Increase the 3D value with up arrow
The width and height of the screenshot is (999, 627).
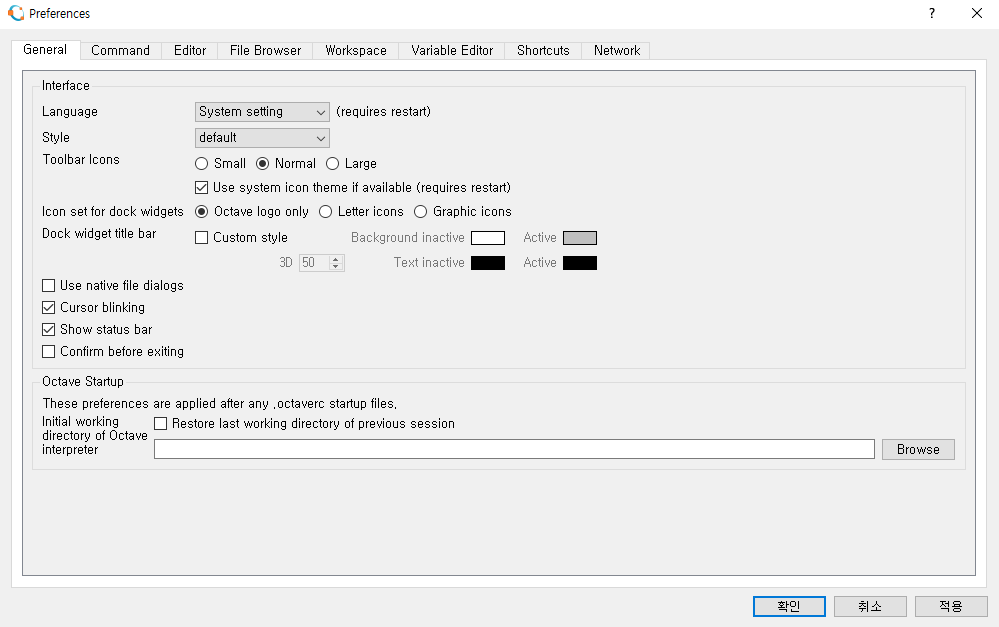(x=336, y=259)
